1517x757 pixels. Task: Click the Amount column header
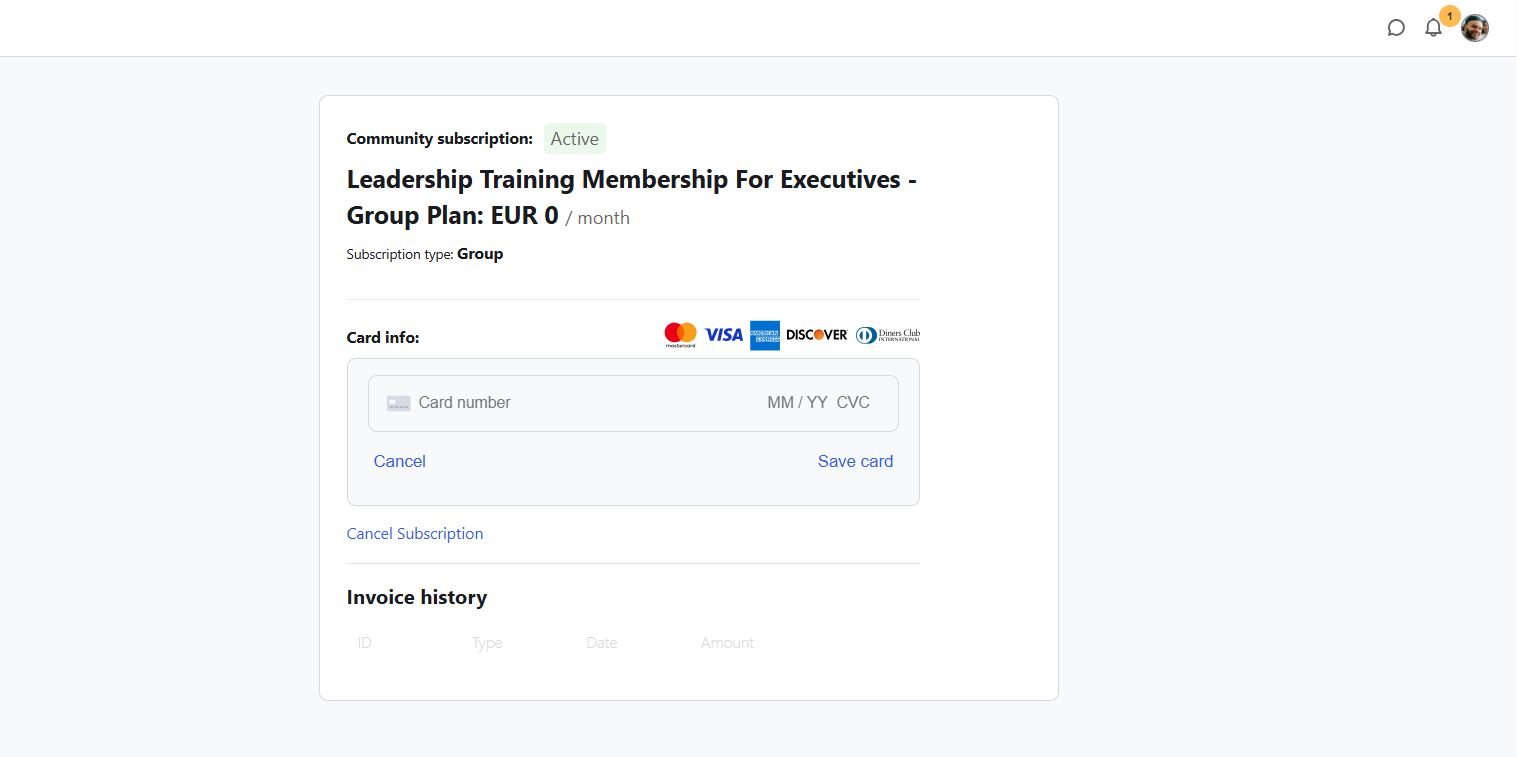(x=727, y=643)
